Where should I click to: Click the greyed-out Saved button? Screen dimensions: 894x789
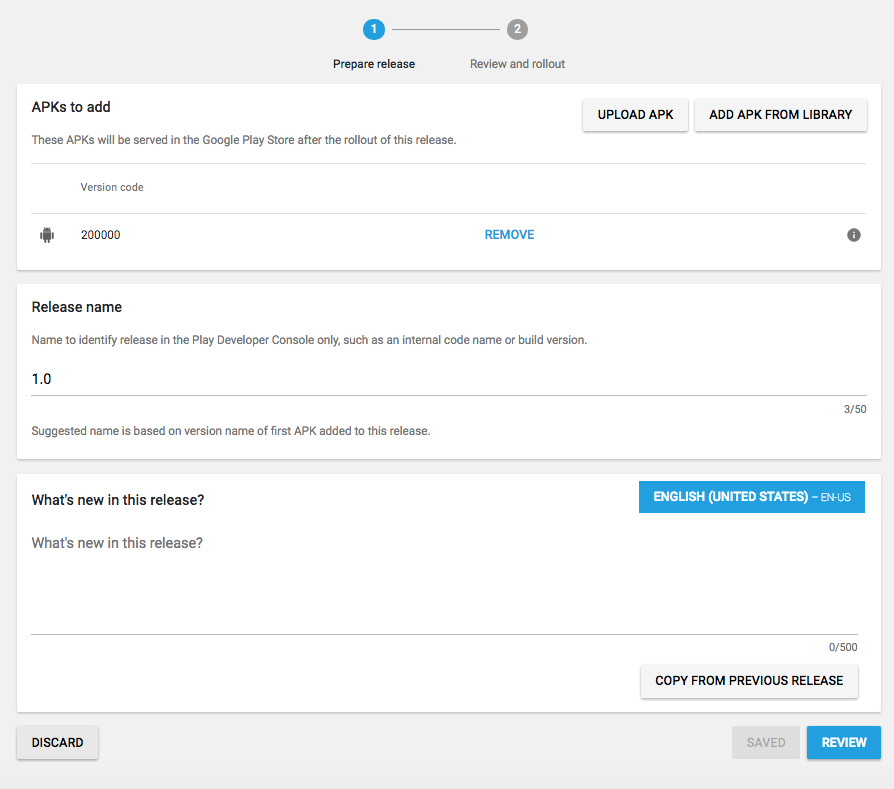[765, 743]
